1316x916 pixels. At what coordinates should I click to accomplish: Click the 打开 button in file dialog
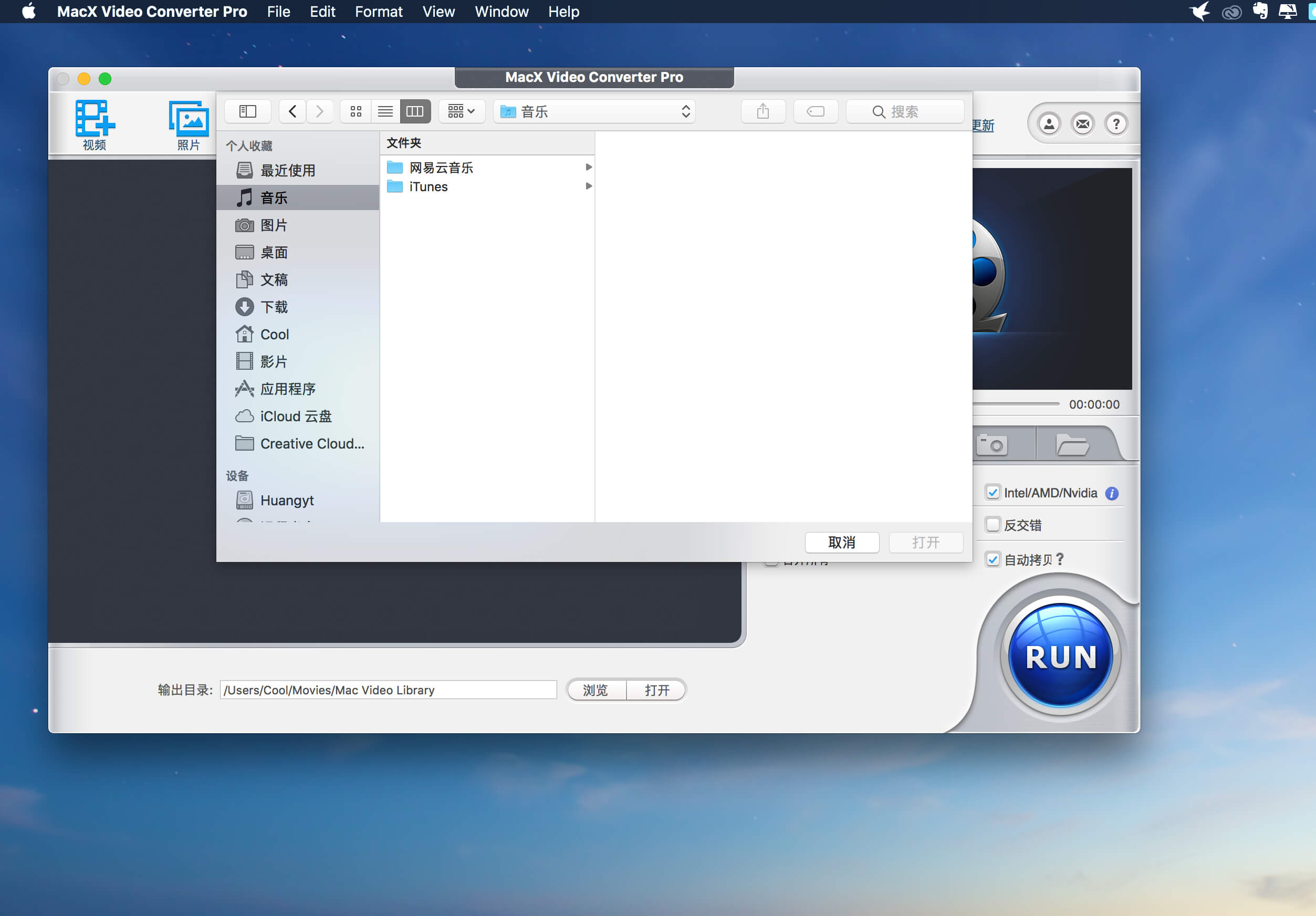click(926, 542)
